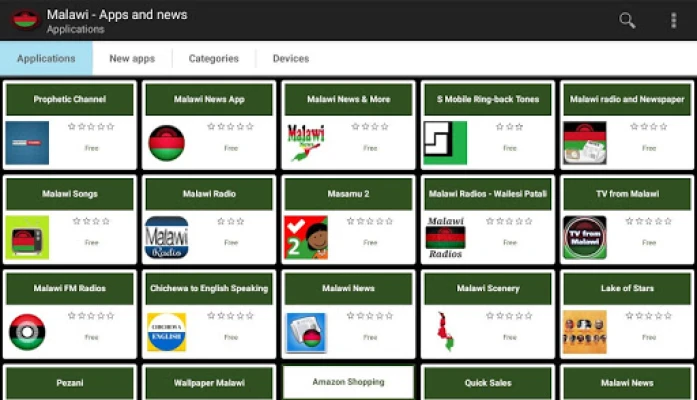Select the Malawi radio and Newspaper title

(627, 100)
